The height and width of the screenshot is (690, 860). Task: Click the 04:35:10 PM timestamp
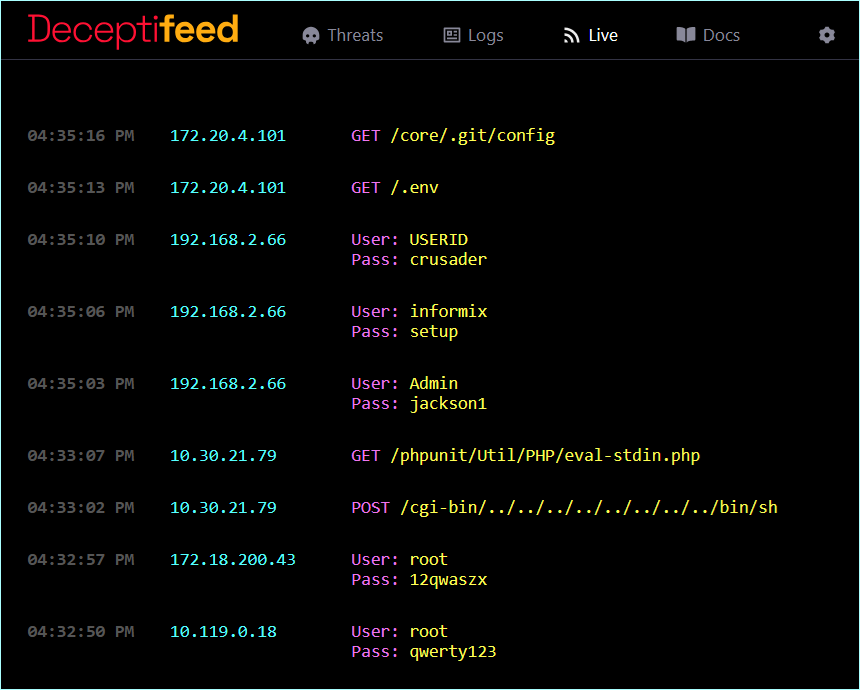80,240
